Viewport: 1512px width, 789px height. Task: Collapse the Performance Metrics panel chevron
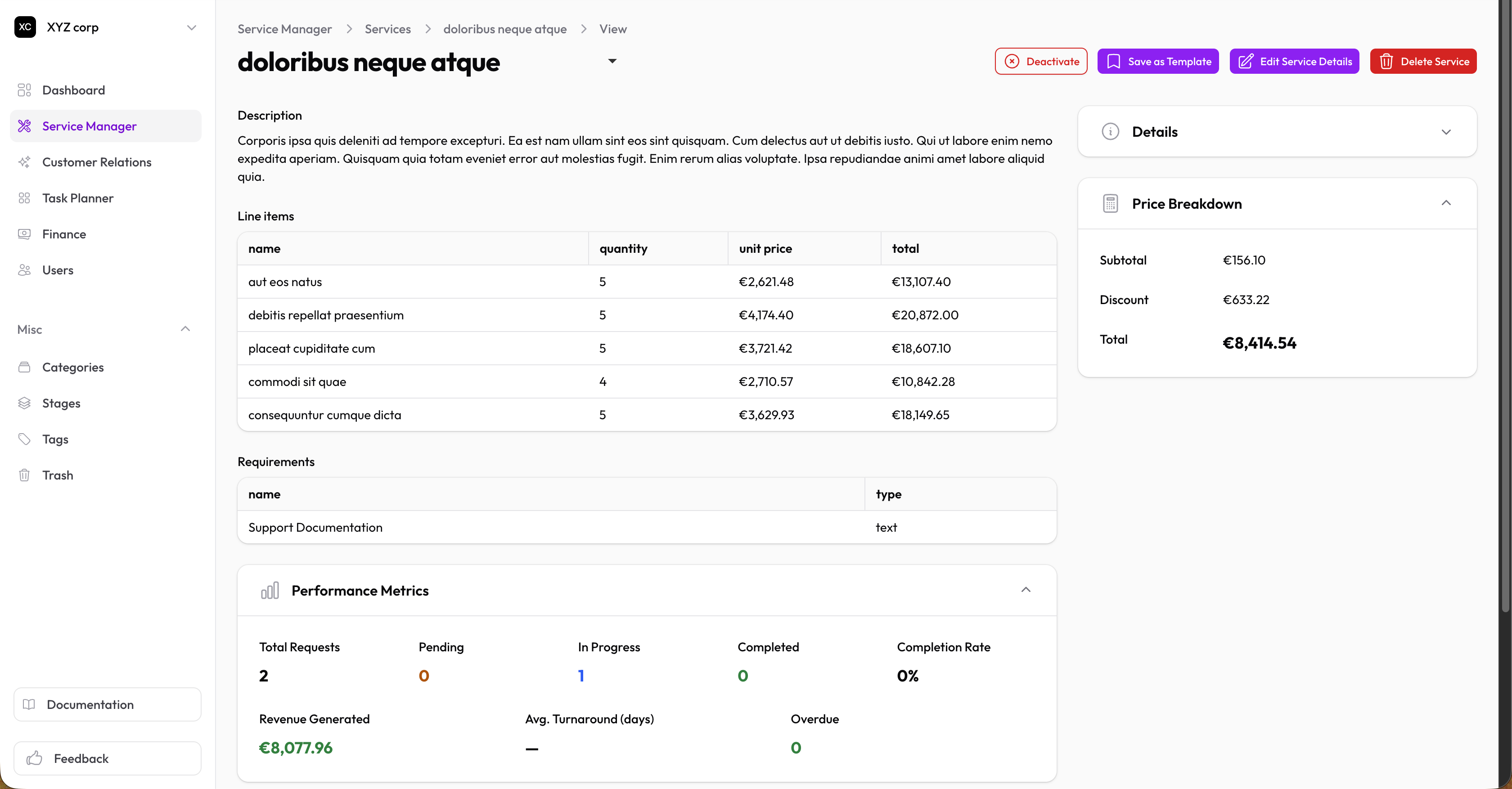point(1026,590)
